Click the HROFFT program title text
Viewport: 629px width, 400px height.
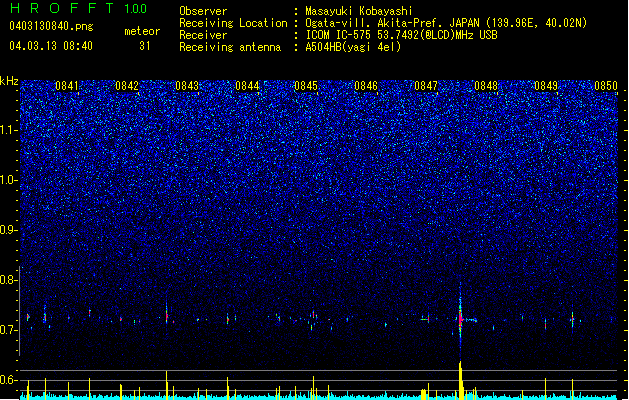[x=62, y=8]
